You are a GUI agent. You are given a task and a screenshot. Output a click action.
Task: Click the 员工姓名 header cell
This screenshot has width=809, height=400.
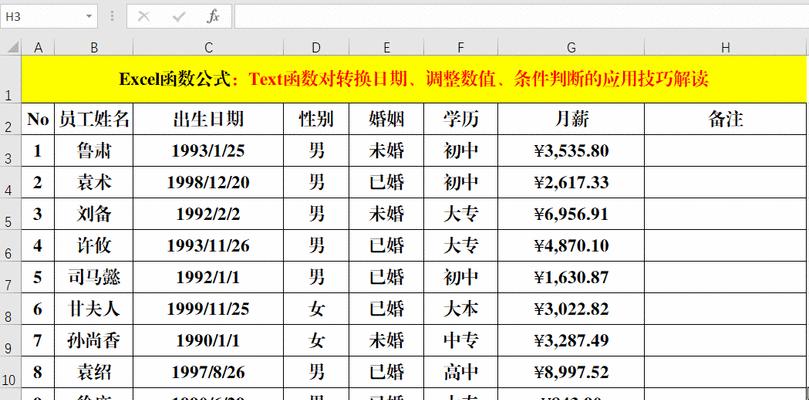coord(94,119)
